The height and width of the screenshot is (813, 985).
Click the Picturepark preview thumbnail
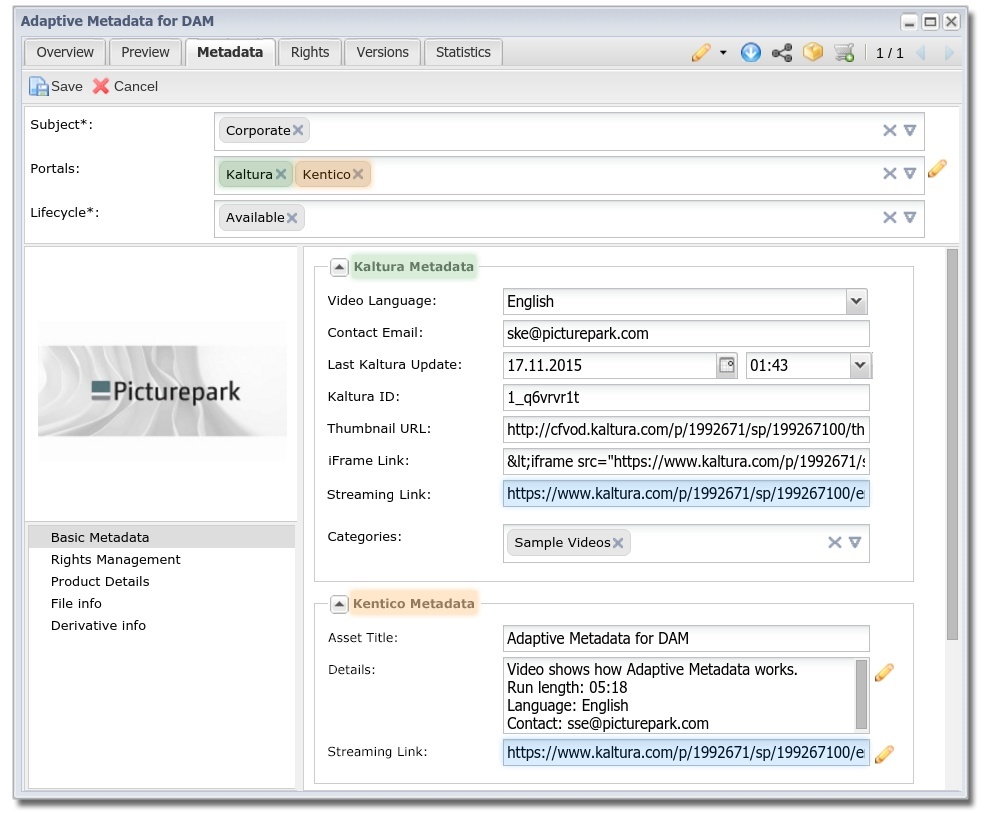point(162,391)
